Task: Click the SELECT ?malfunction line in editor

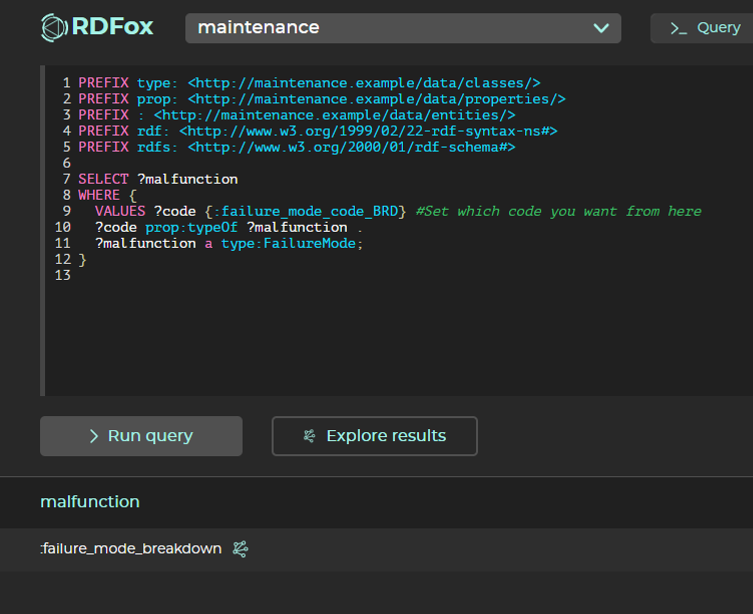Action: pos(158,179)
